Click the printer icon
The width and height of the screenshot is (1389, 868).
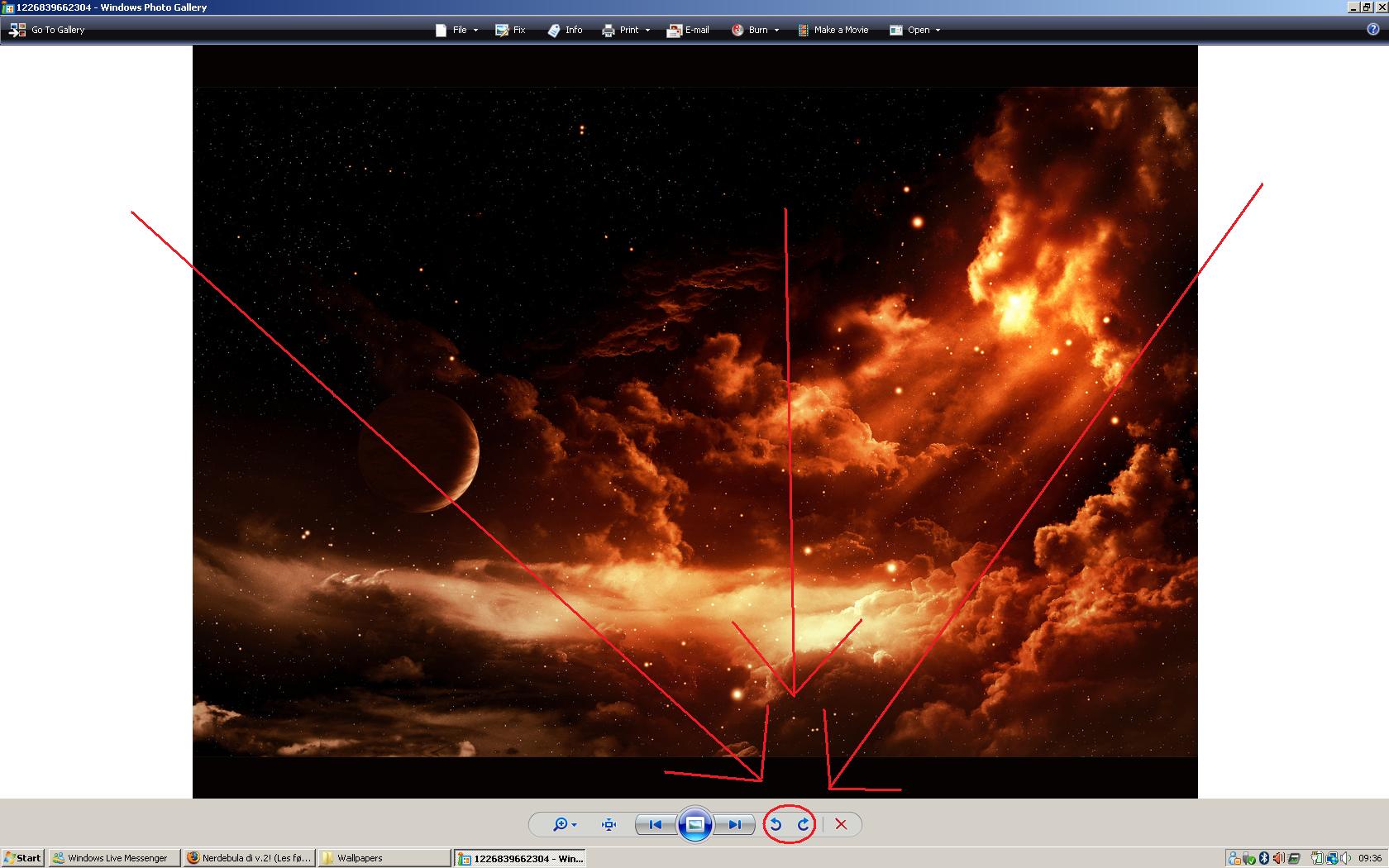click(x=609, y=31)
